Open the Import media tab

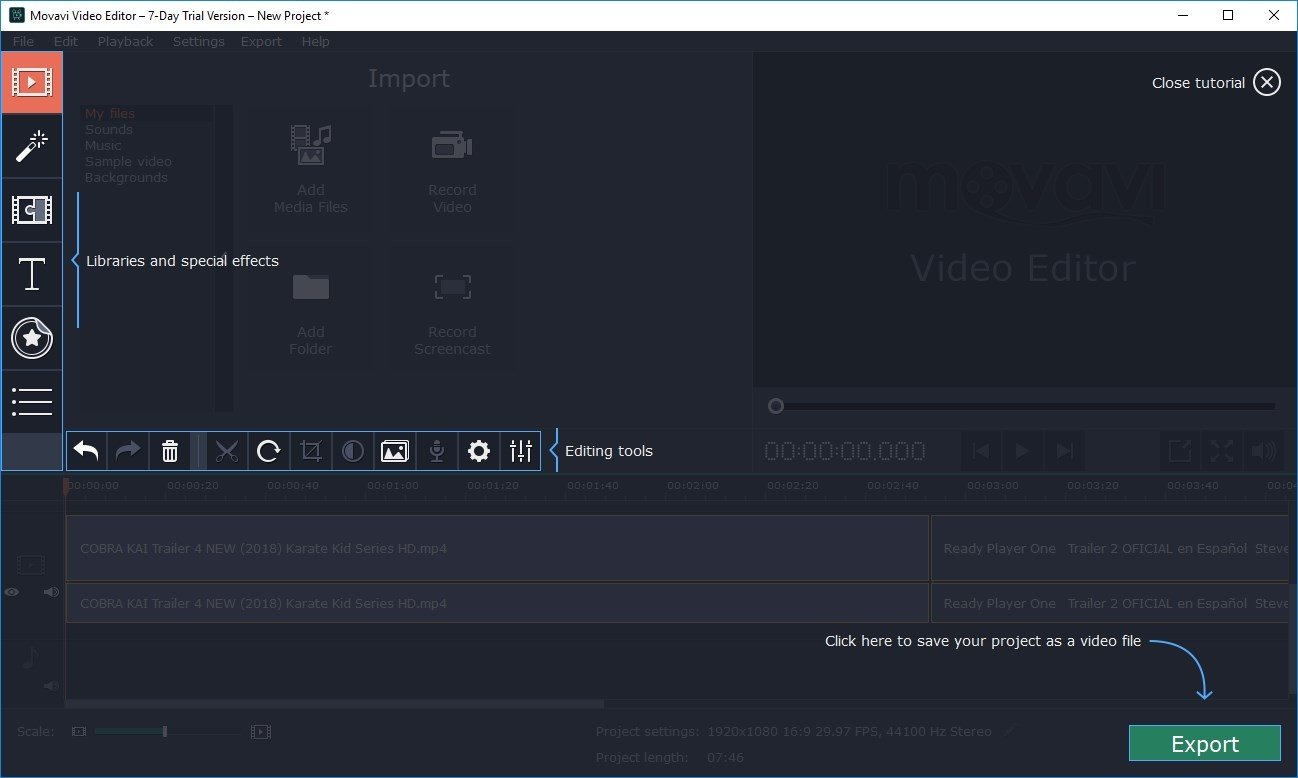(x=32, y=82)
